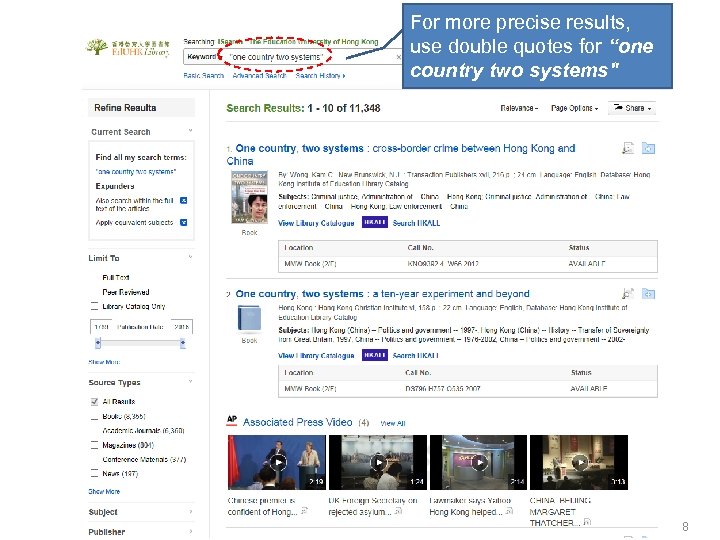Screen dimensions: 720x540
Task: Click the "one country two systems" search term link
Action: pyautogui.click(x=135, y=172)
